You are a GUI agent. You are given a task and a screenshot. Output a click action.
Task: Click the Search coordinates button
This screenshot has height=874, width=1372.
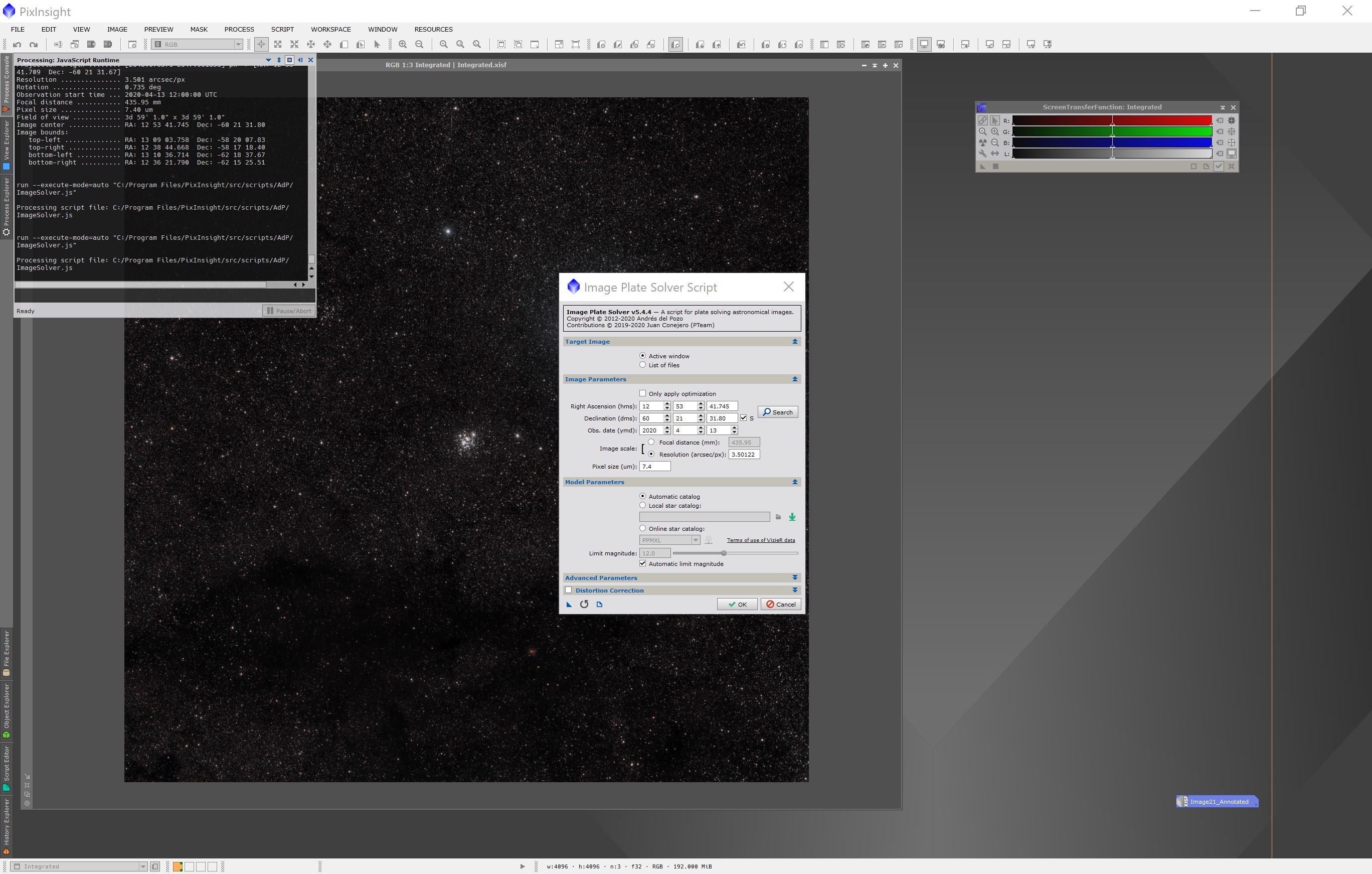(x=778, y=412)
